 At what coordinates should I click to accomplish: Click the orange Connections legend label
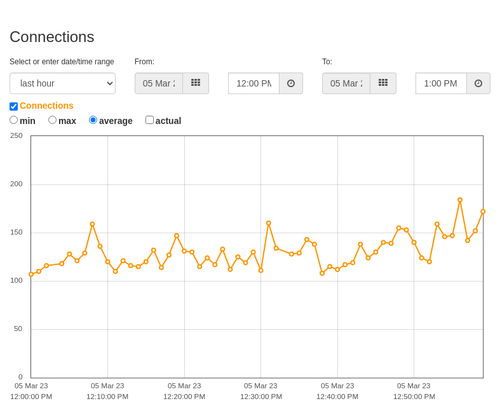(x=46, y=106)
